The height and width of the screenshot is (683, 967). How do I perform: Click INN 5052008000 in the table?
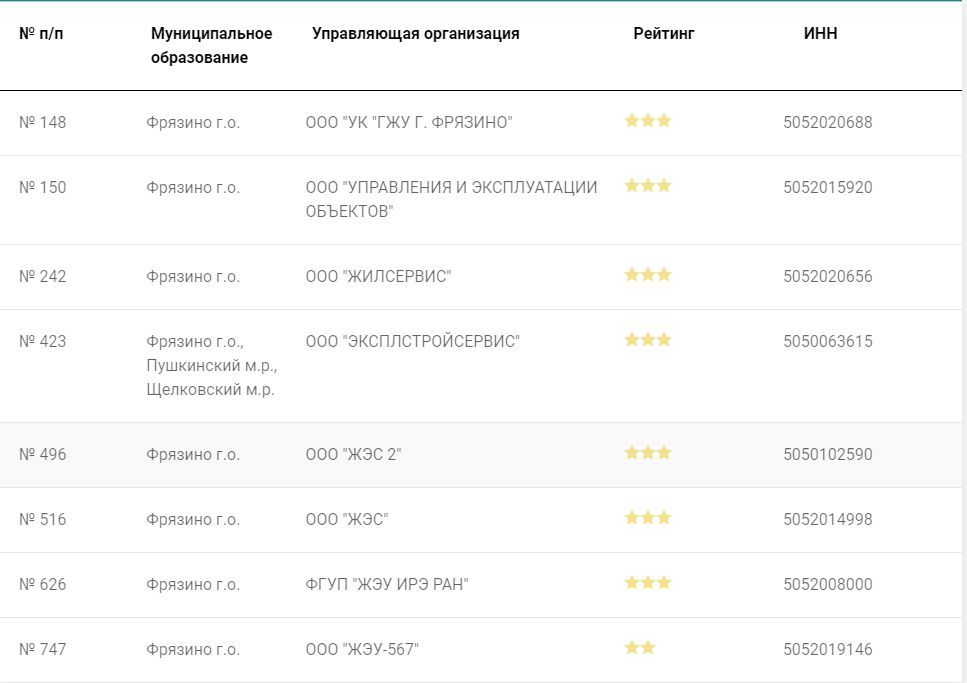point(827,584)
